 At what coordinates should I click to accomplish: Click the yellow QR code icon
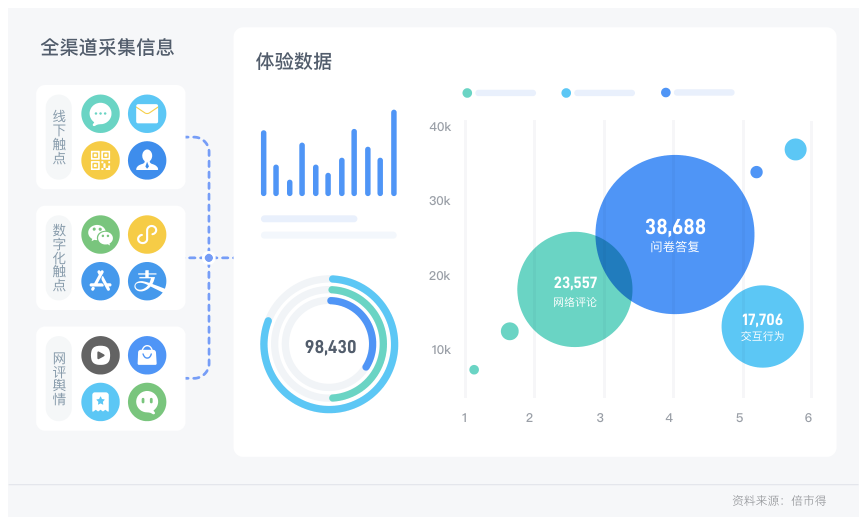(x=100, y=160)
